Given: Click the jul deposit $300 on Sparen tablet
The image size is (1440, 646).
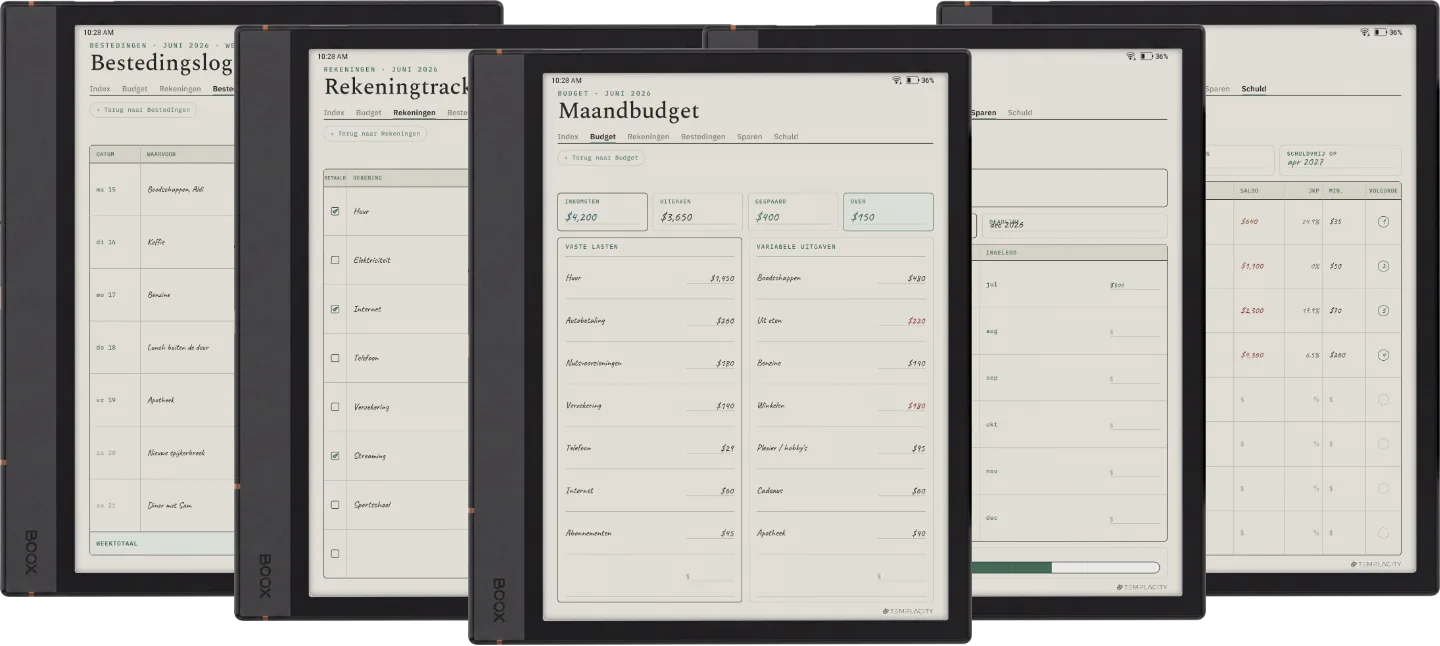Looking at the screenshot, I should click(x=1117, y=285).
